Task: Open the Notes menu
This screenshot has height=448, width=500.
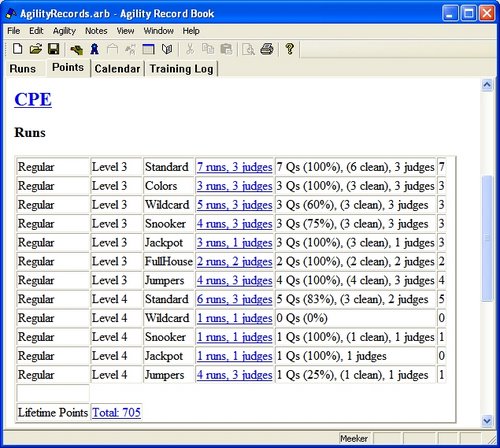Action: coord(96,31)
